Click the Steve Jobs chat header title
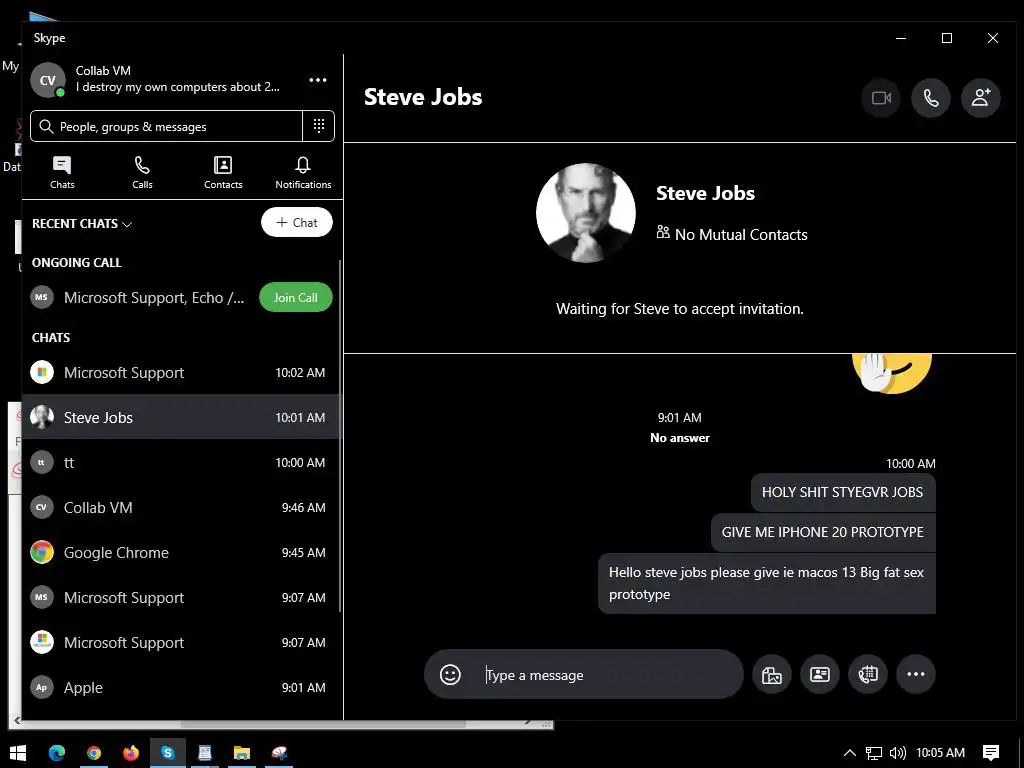Image resolution: width=1024 pixels, height=768 pixels. 423,97
